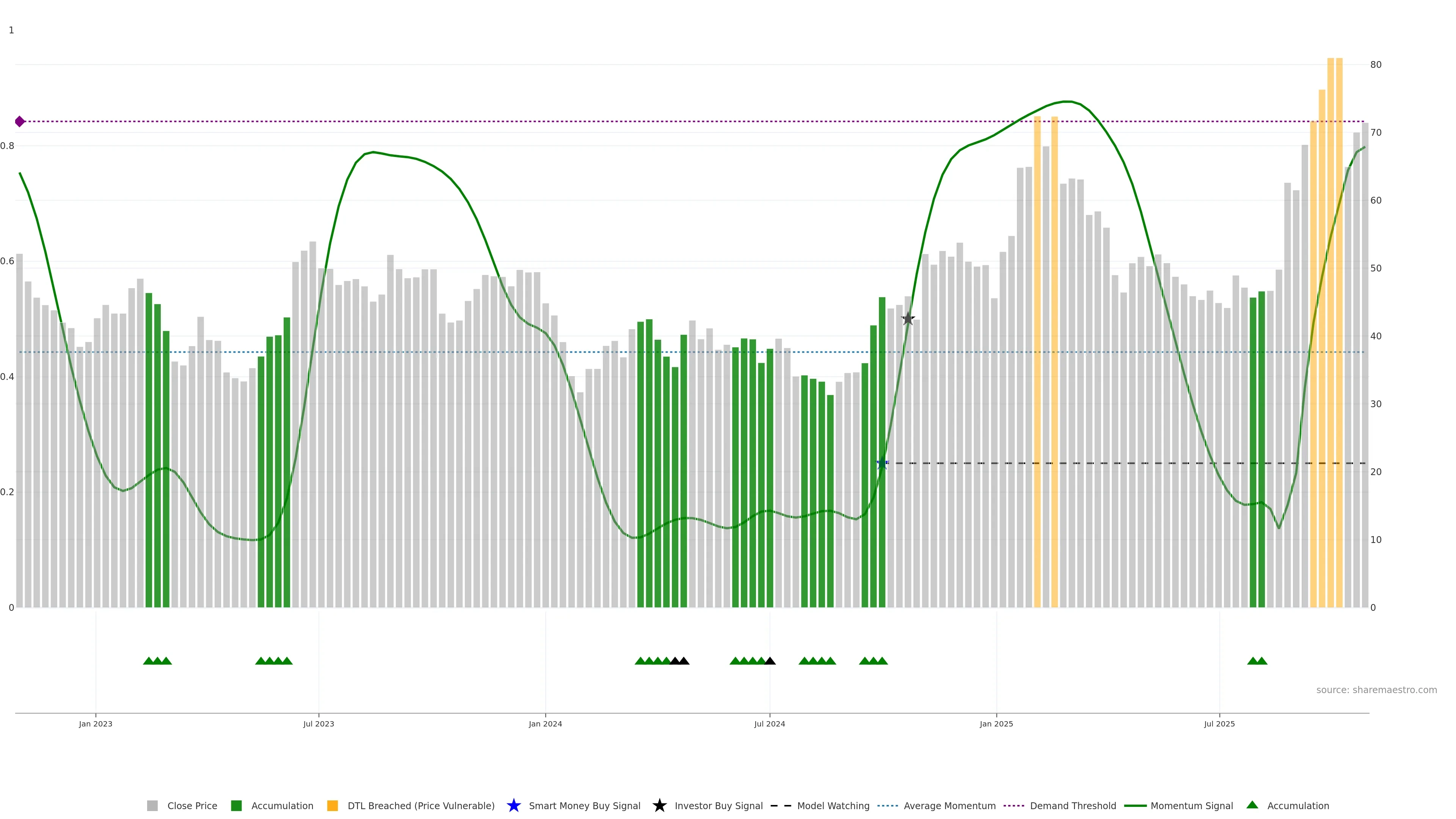Click the orange DTL Breached legend swatch
Screen dimensions: 1456x819
[333, 805]
